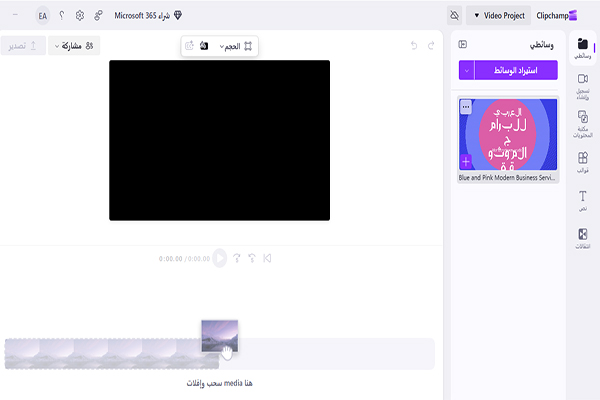
Task: Open the content library sidebar tab
Action: tap(582, 124)
